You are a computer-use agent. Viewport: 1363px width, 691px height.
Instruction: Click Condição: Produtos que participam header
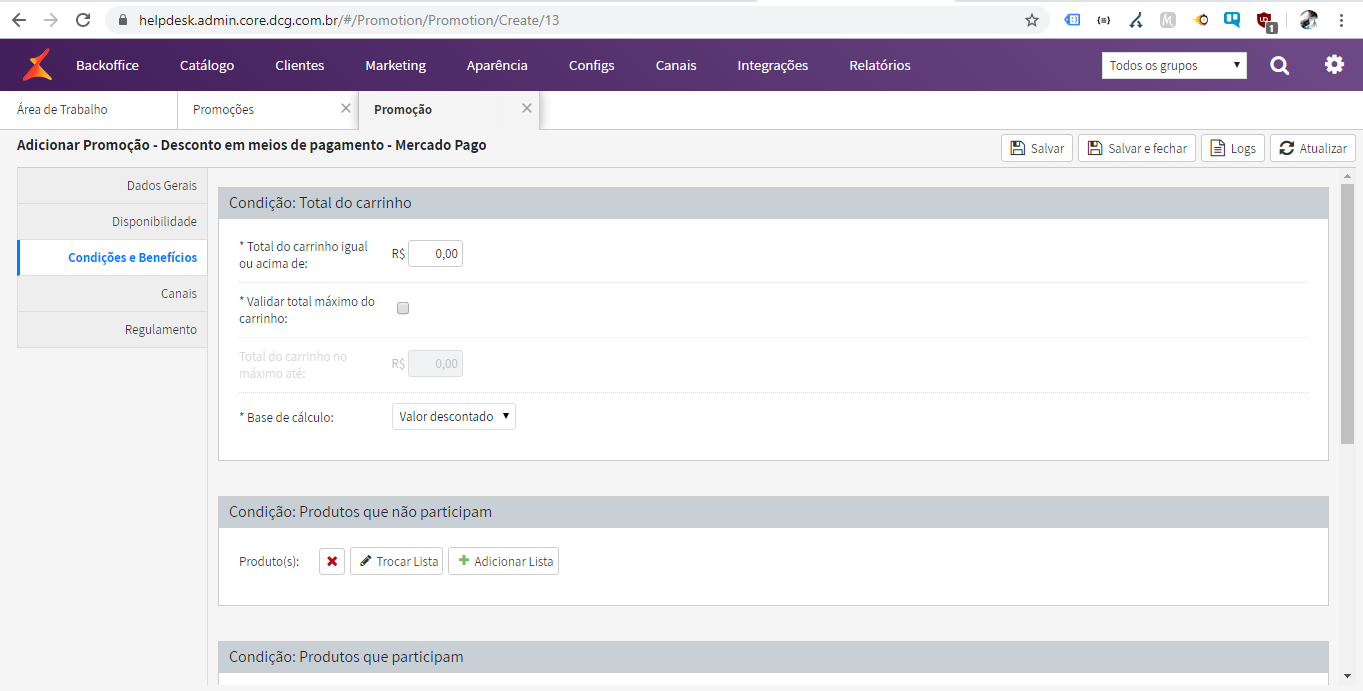click(773, 657)
